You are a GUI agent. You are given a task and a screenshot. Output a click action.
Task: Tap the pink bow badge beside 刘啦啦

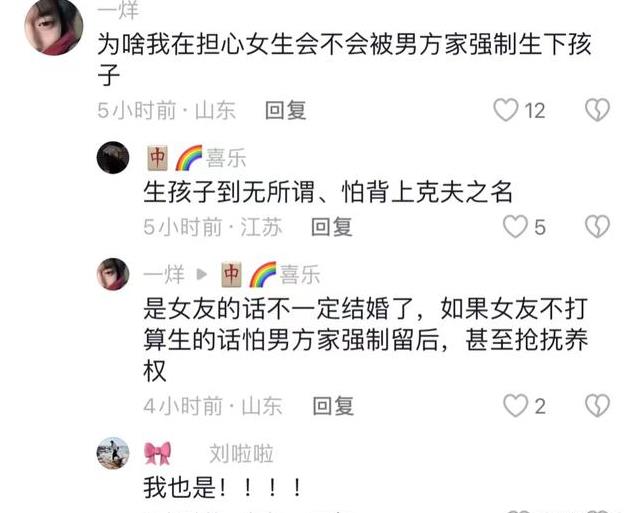[x=158, y=453]
